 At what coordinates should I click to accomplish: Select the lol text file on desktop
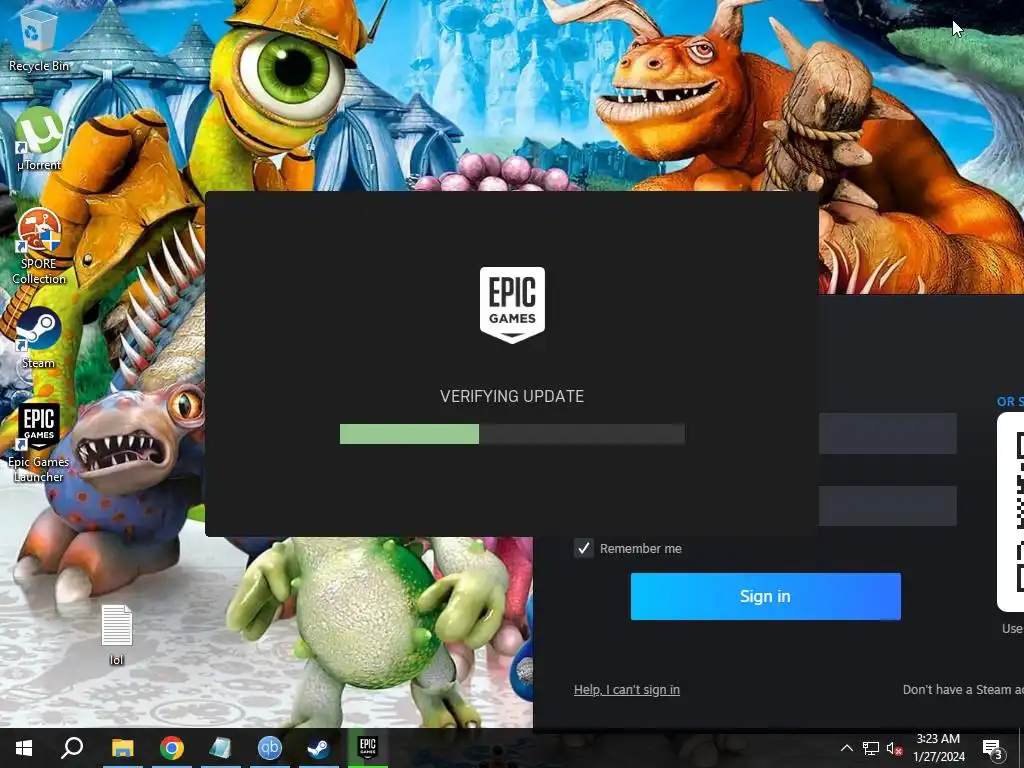(x=116, y=634)
